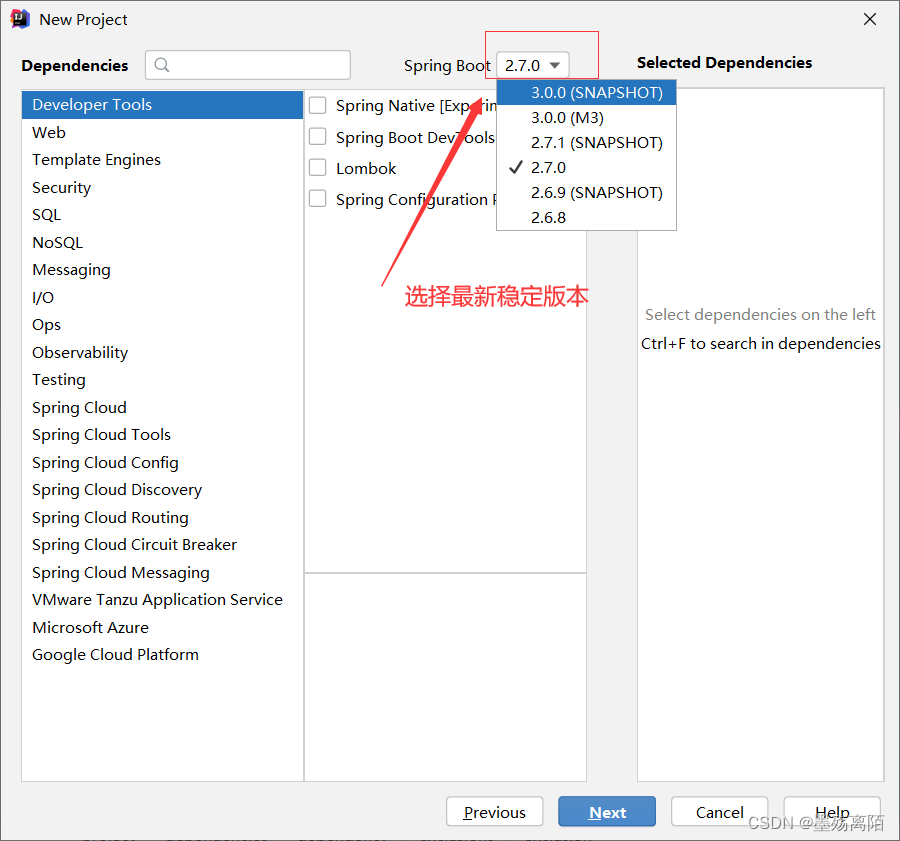Go back with the Previous button

pos(494,812)
